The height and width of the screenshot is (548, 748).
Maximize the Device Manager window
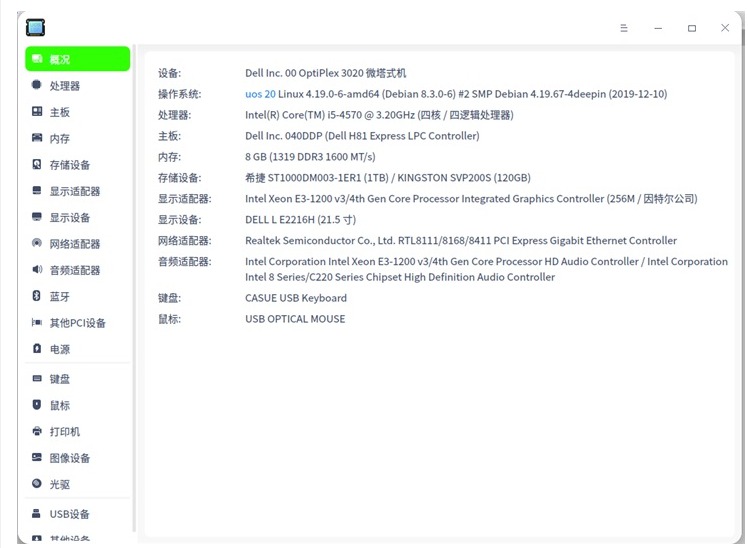click(x=691, y=28)
